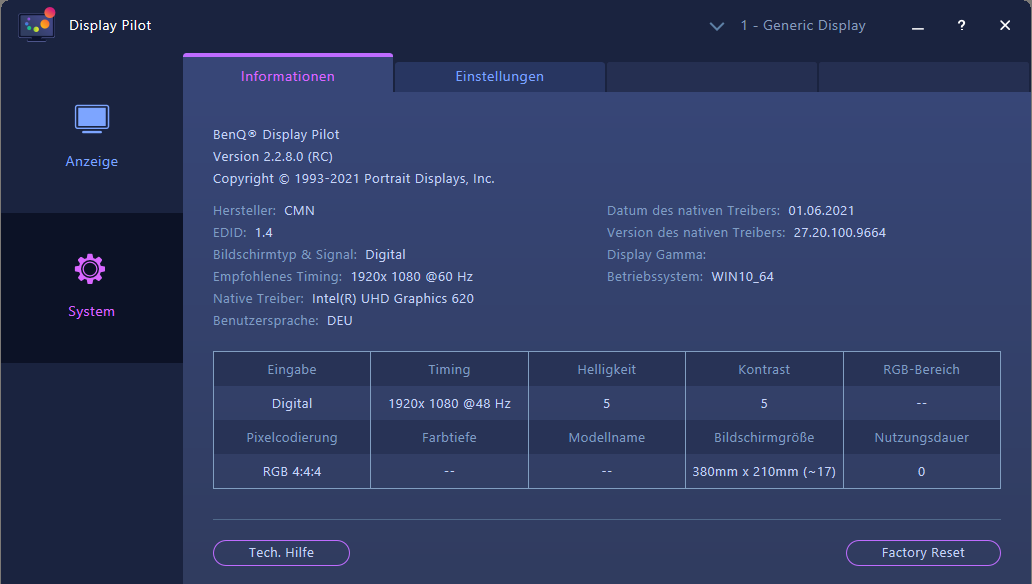Open the Anzeige monitor icon section
The width and height of the screenshot is (1032, 584).
pyautogui.click(x=91, y=119)
